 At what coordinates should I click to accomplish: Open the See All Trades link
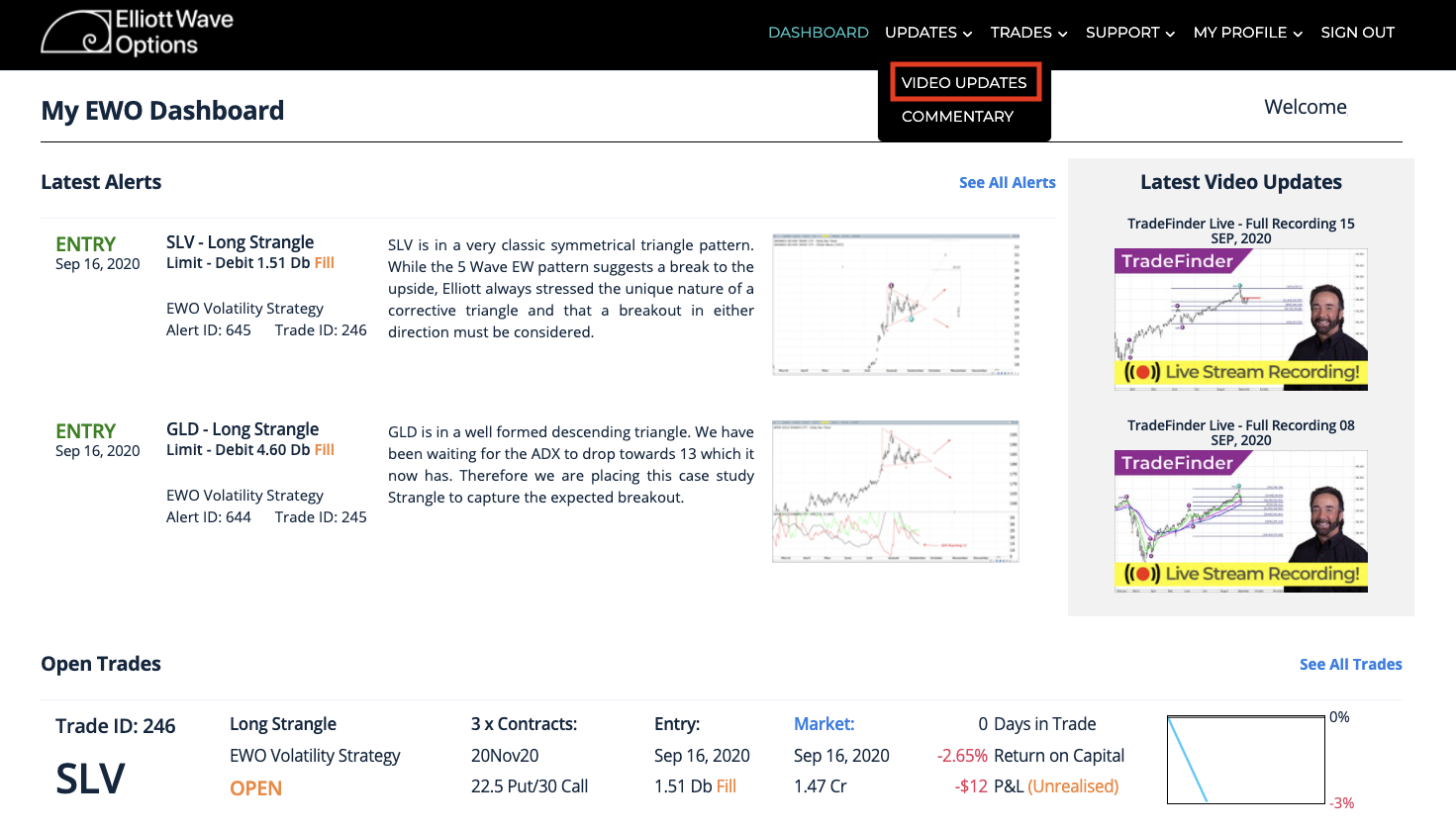tap(1350, 665)
